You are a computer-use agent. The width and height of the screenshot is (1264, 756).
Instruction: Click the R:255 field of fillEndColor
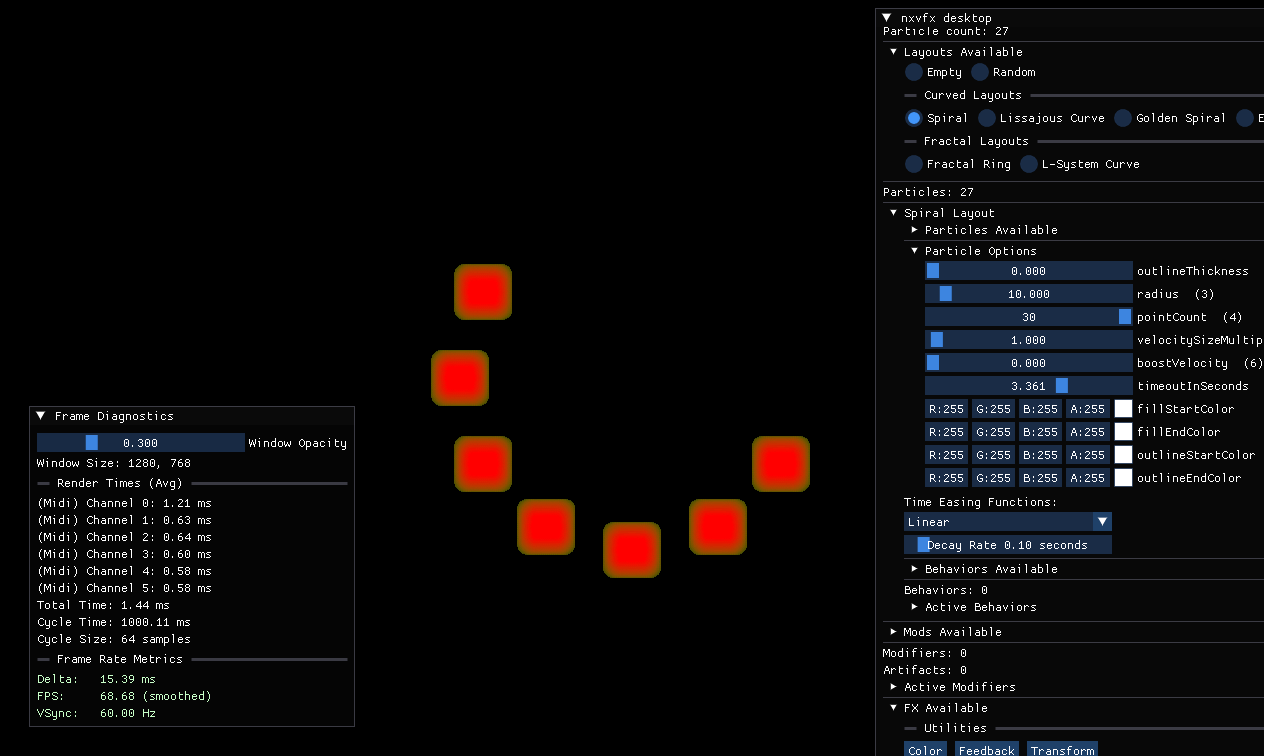(946, 431)
